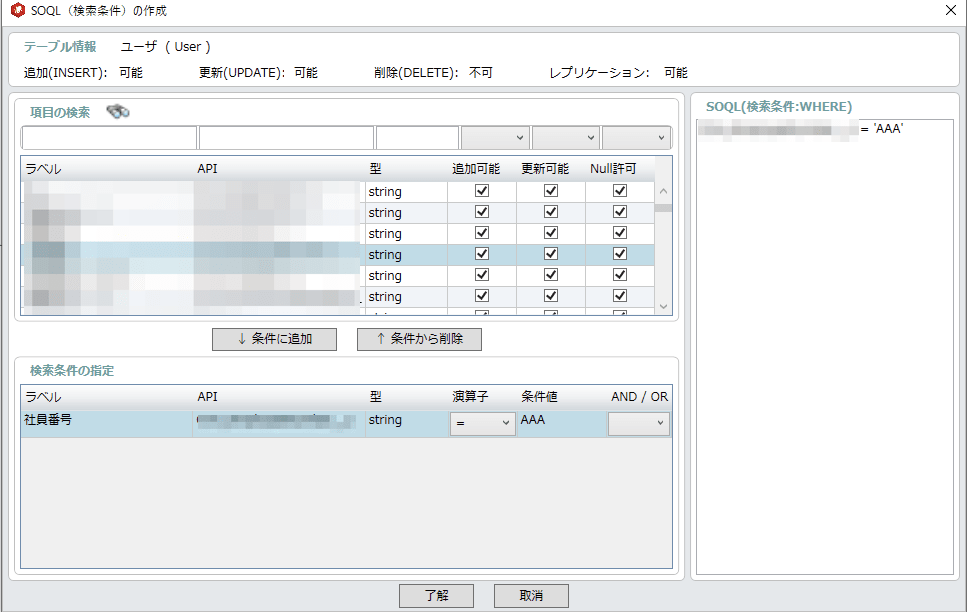967x612 pixels.
Task: Toggle 更新可能 checkbox in the first field row
Action: coord(551,191)
